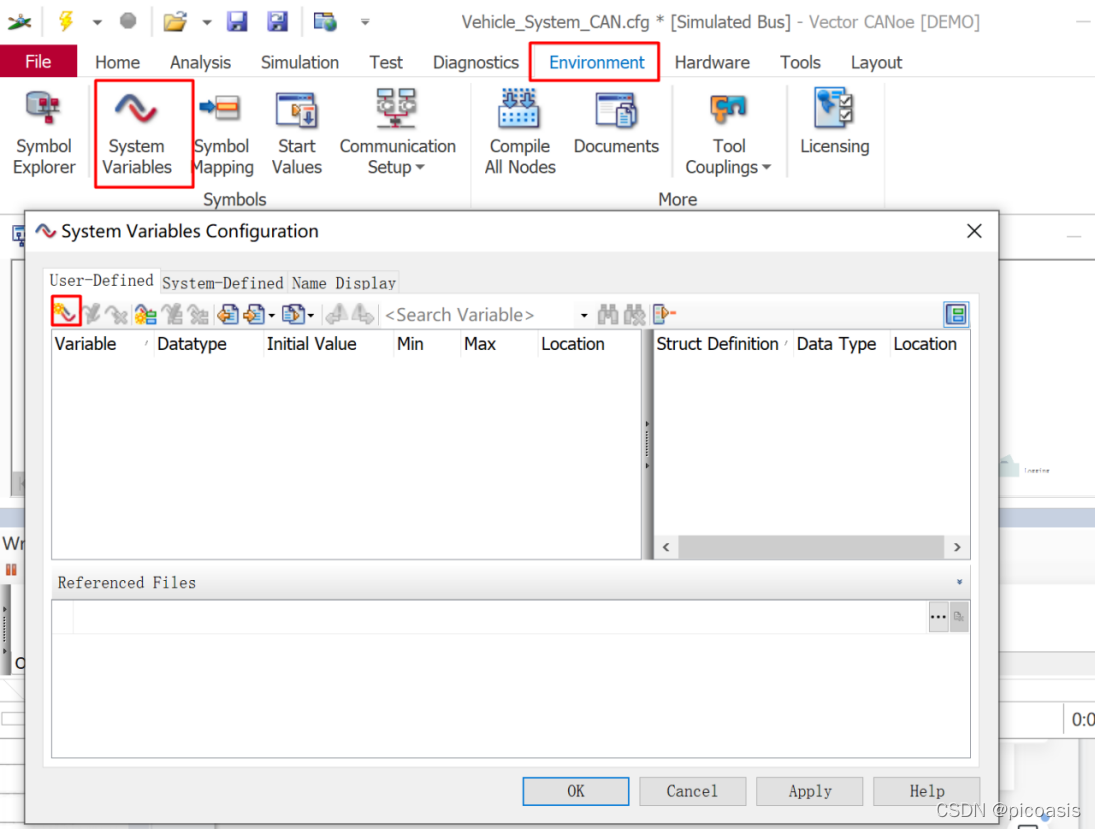Click the second import icon beside the small arrow

pyautogui.click(x=254, y=314)
